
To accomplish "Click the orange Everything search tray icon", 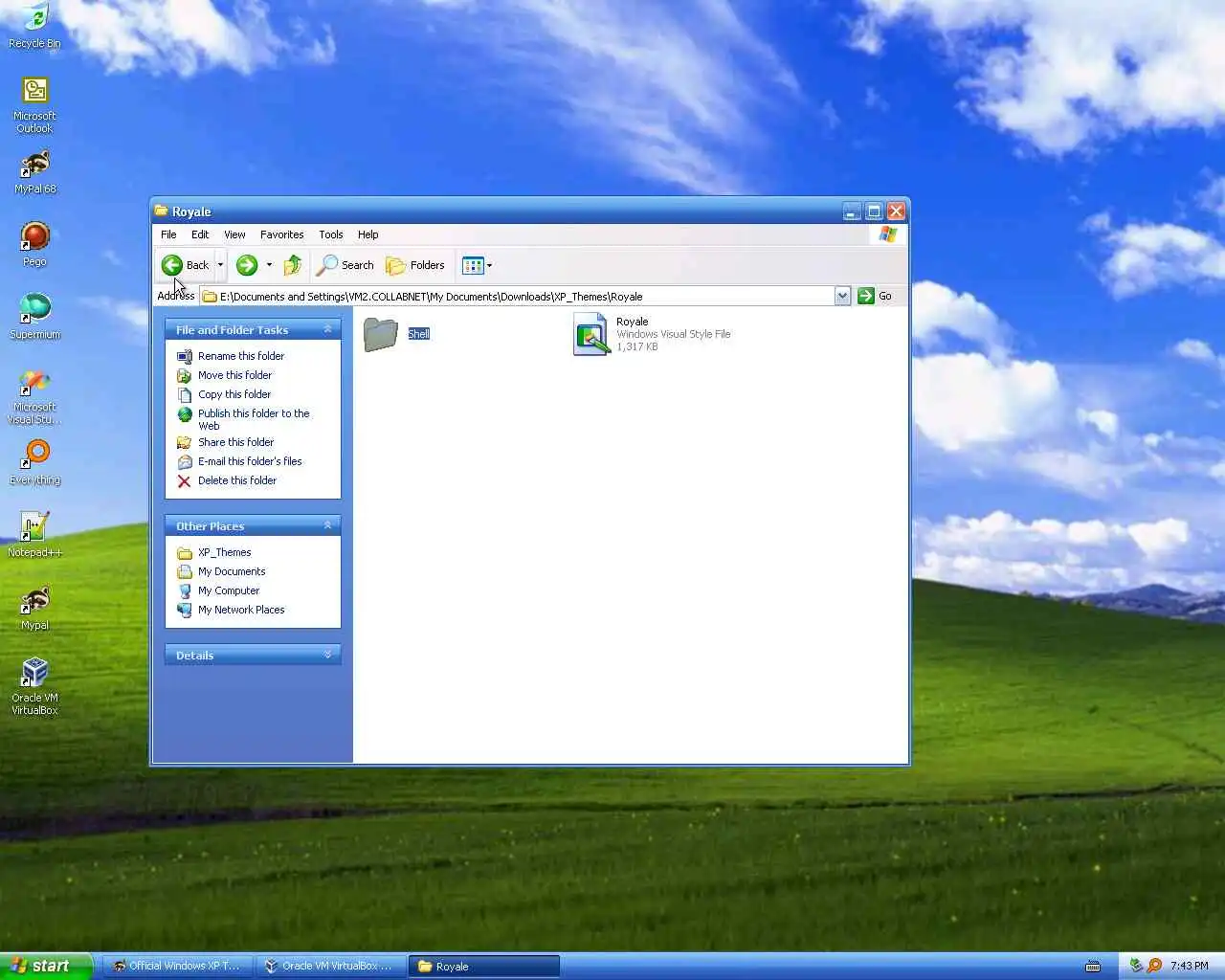I will 1154,966.
